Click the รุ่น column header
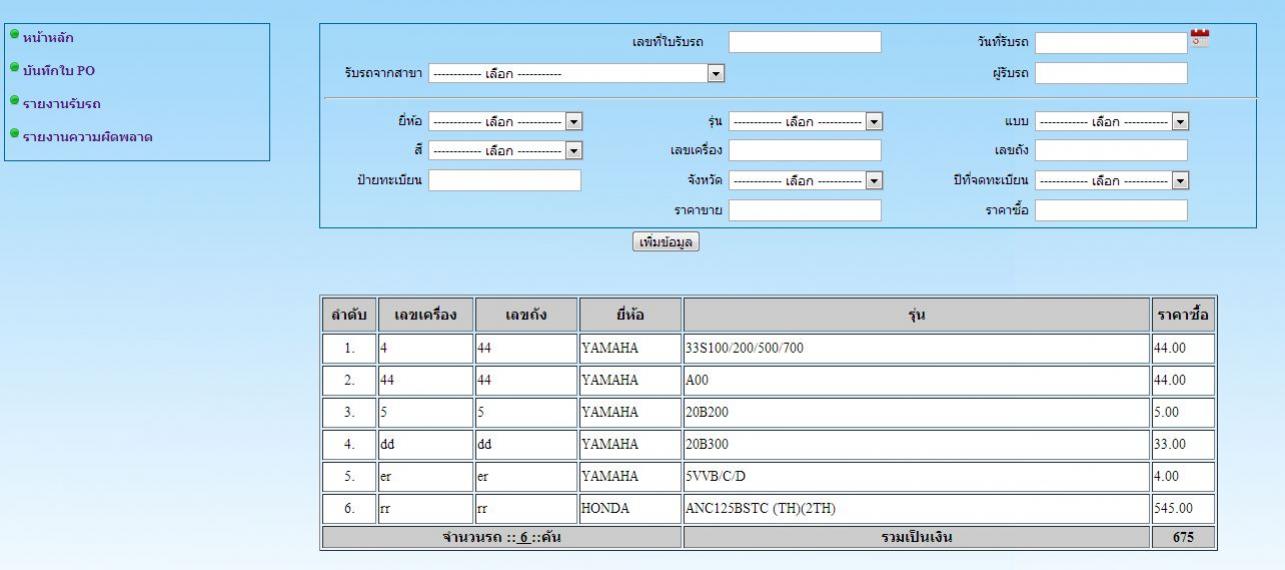 [915, 315]
